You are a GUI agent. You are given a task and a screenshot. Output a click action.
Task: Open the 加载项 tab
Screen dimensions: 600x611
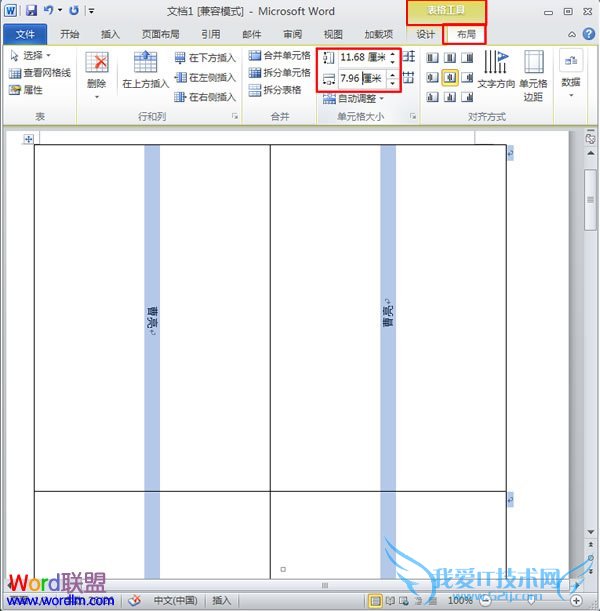(379, 34)
